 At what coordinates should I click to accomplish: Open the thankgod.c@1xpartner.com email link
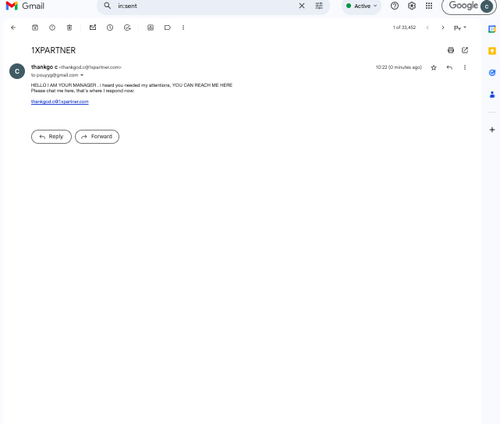click(60, 102)
